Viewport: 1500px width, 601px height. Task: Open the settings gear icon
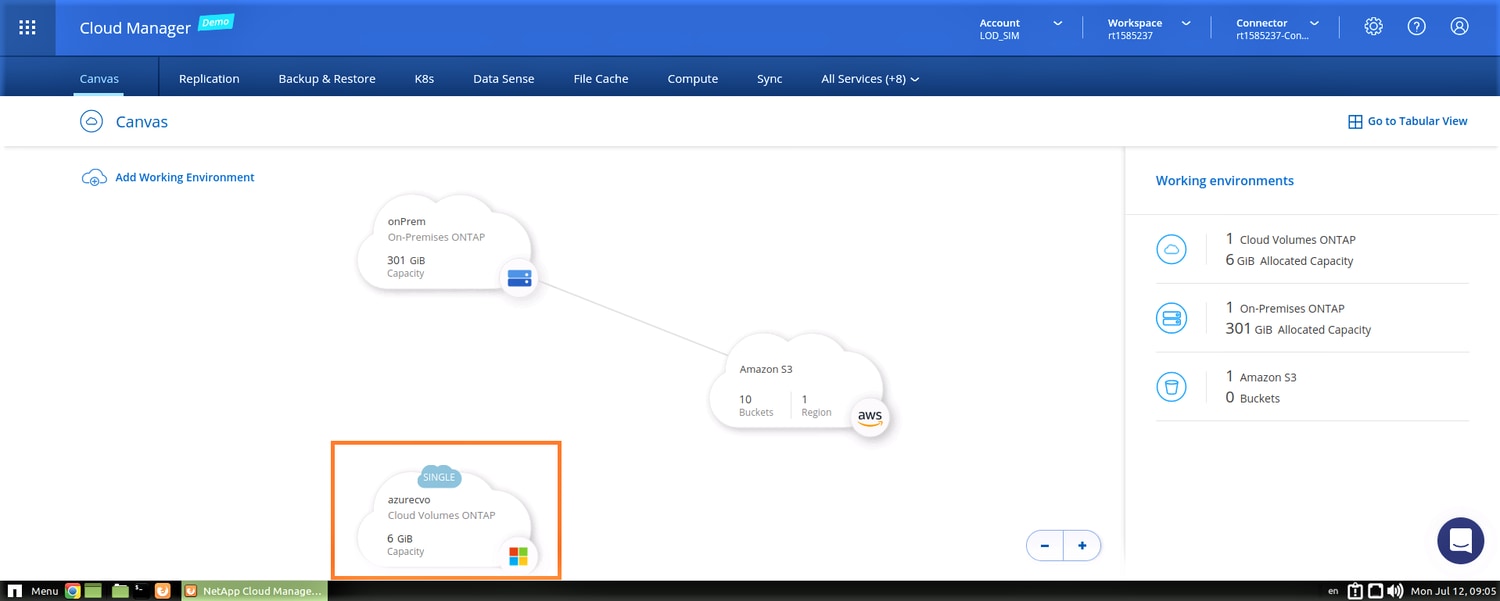tap(1374, 27)
